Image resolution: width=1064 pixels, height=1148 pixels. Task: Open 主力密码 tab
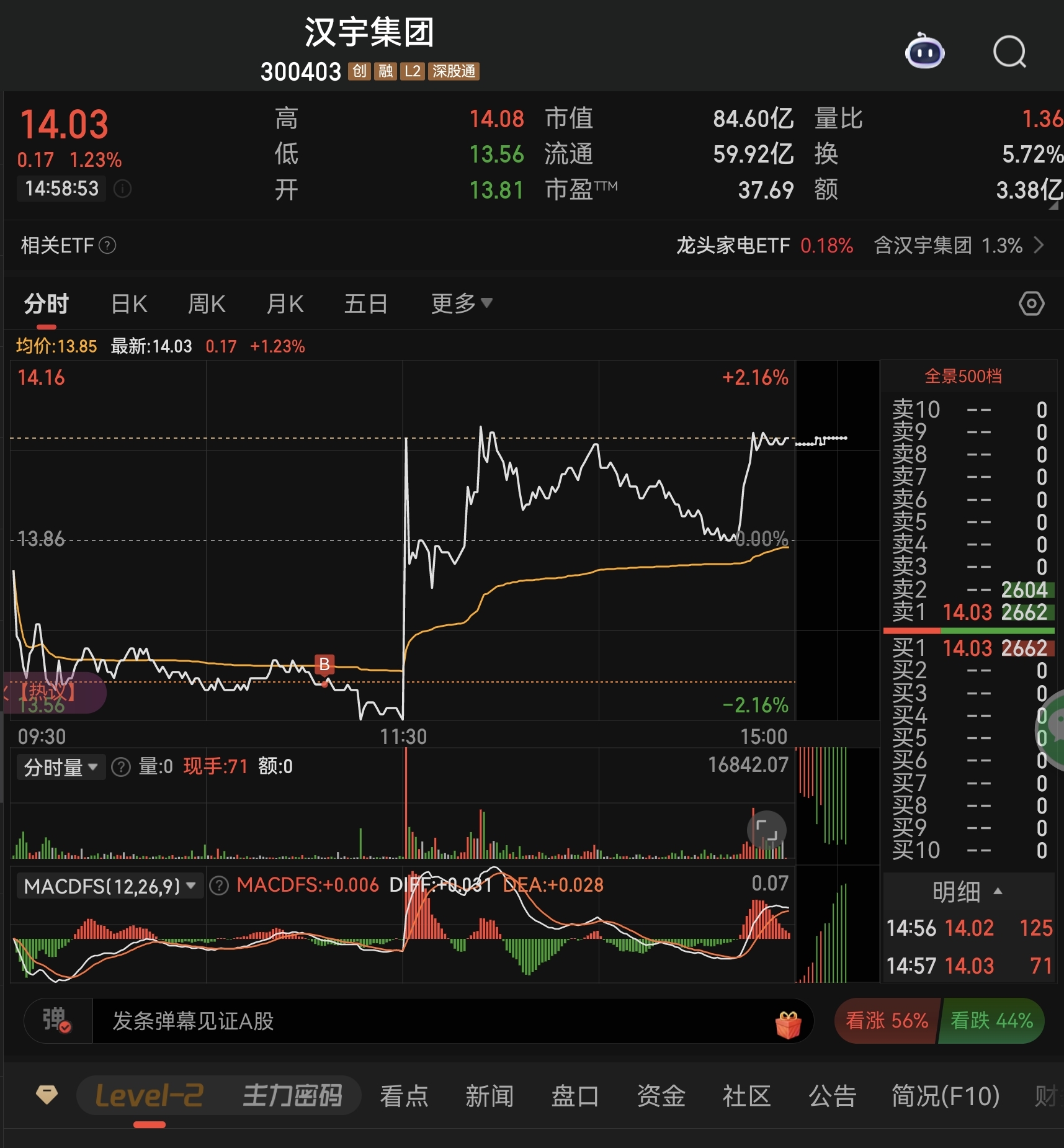click(x=292, y=1096)
